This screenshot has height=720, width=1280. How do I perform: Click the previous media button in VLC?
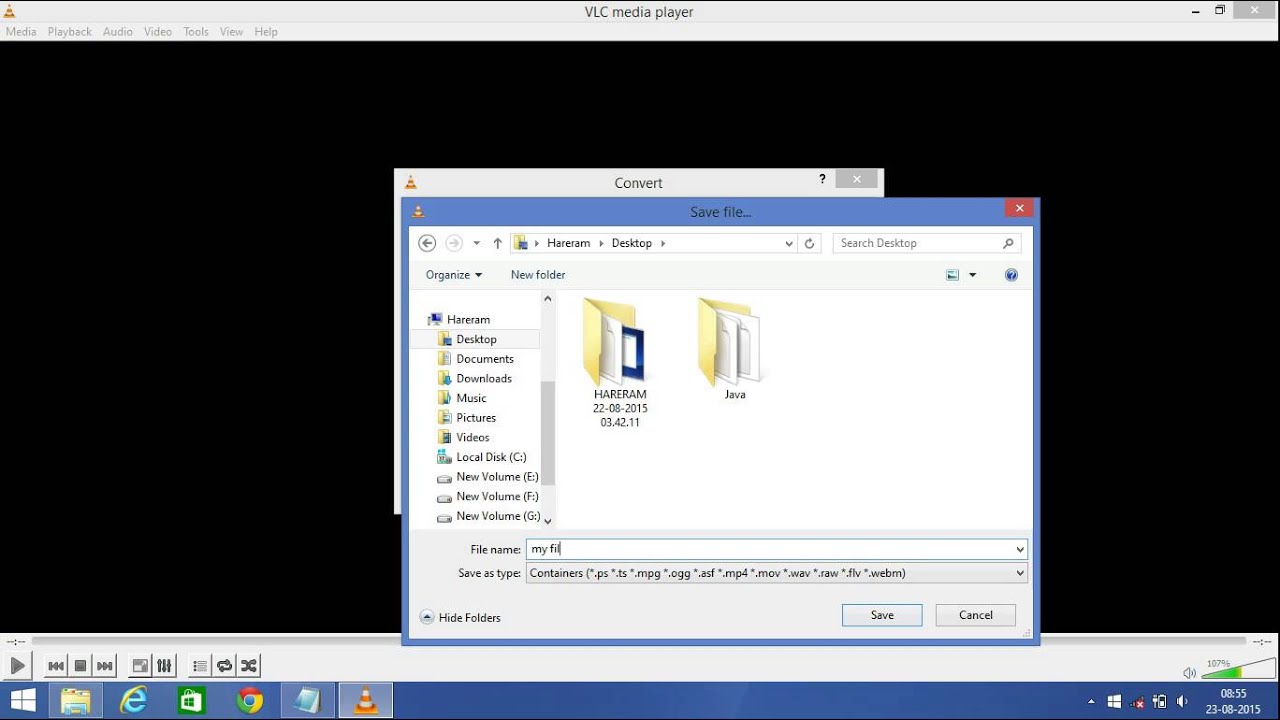coord(56,666)
